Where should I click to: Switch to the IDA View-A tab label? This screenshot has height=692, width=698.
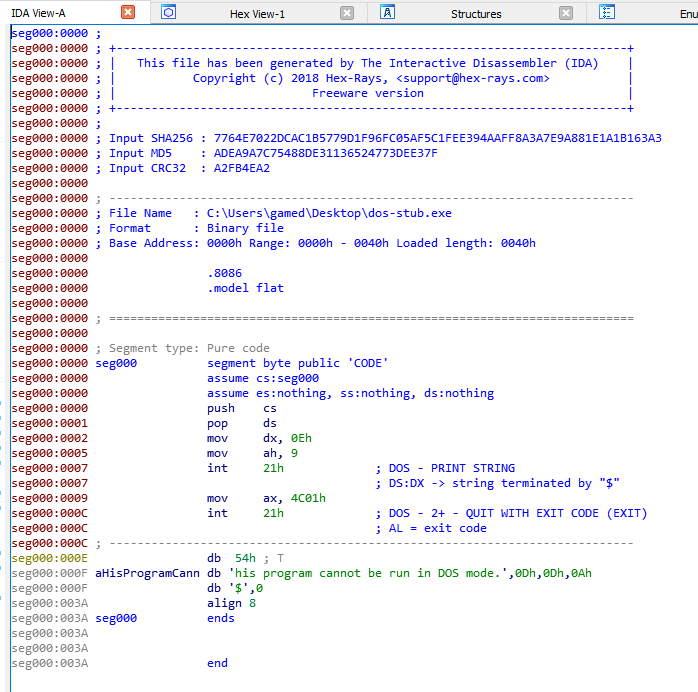point(38,13)
